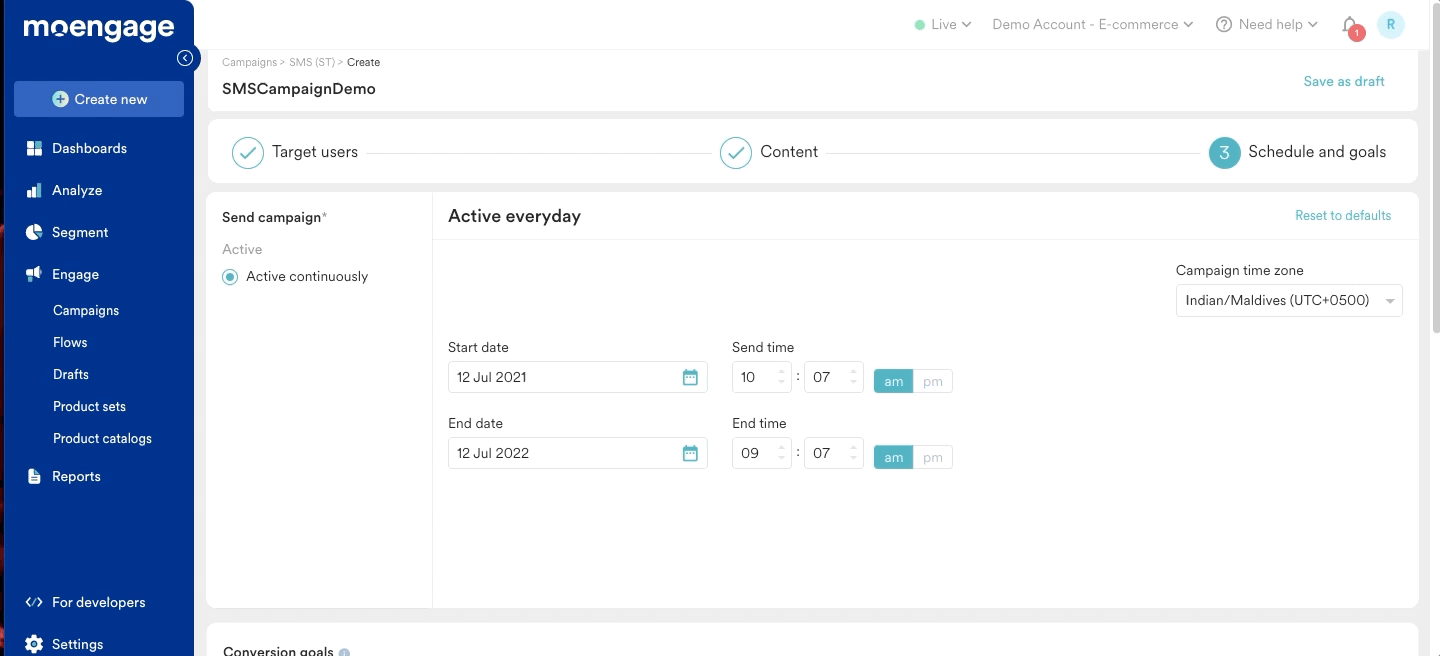Open For developers section
1440x656 pixels.
click(98, 602)
